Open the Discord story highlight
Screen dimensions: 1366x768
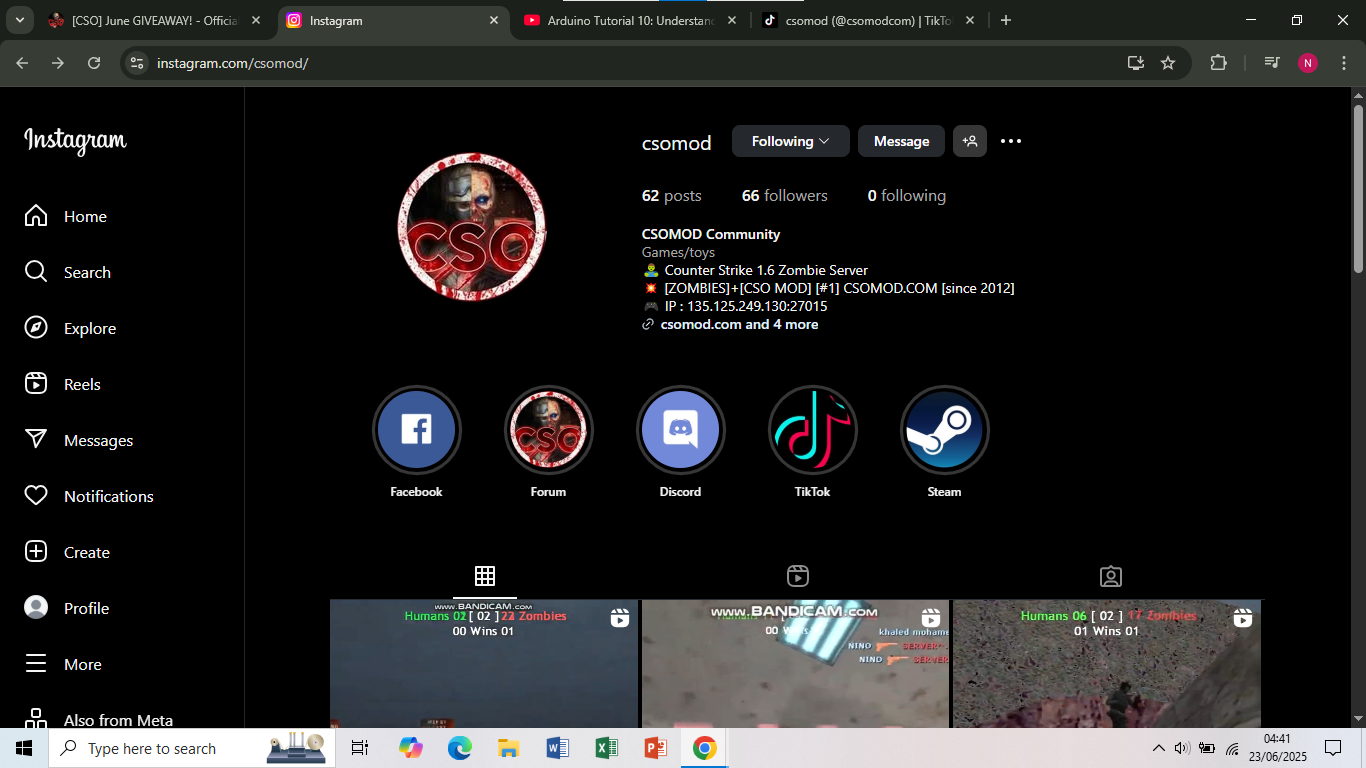tap(680, 430)
